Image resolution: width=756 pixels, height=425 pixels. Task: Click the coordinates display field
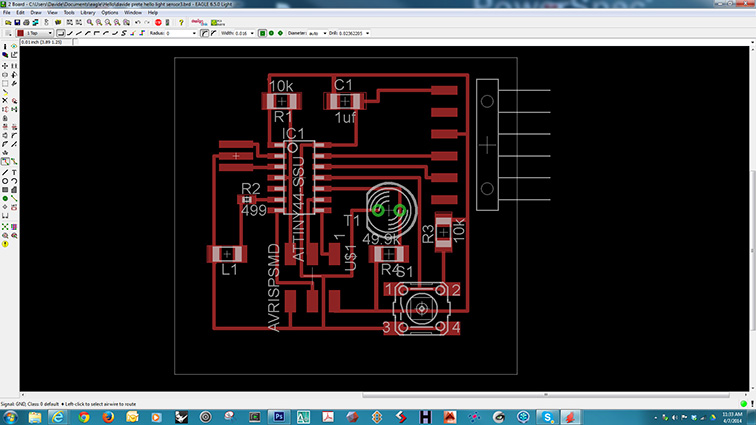pyautogui.click(x=46, y=42)
